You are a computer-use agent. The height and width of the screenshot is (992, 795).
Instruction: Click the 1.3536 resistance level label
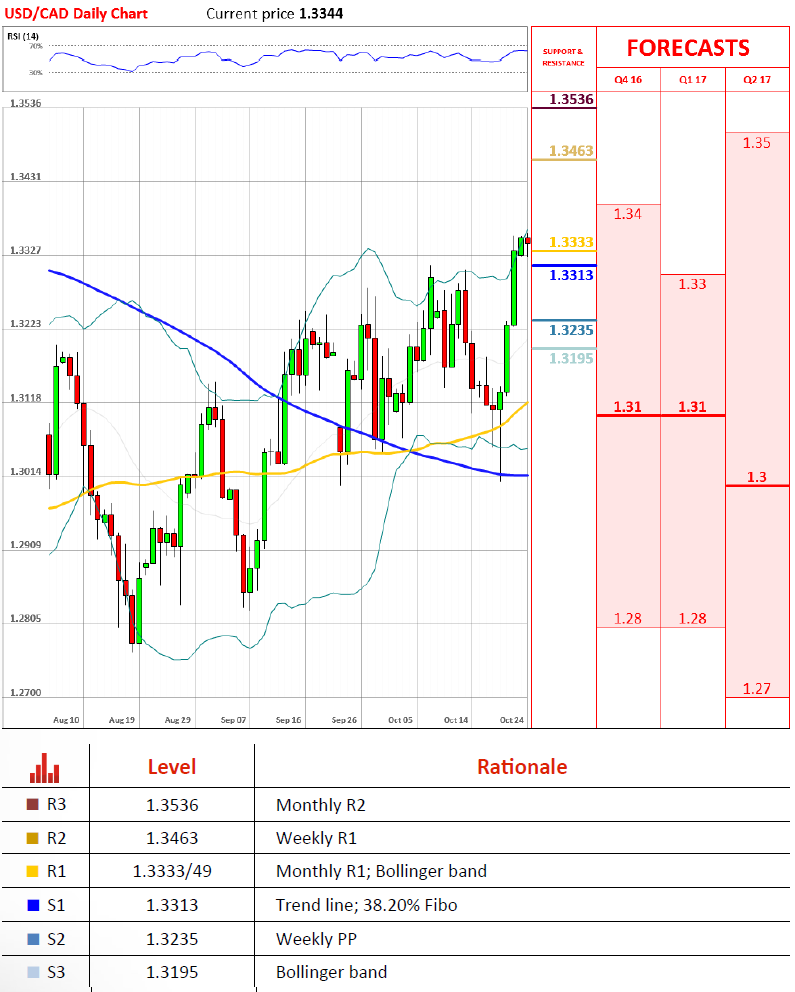point(571,99)
